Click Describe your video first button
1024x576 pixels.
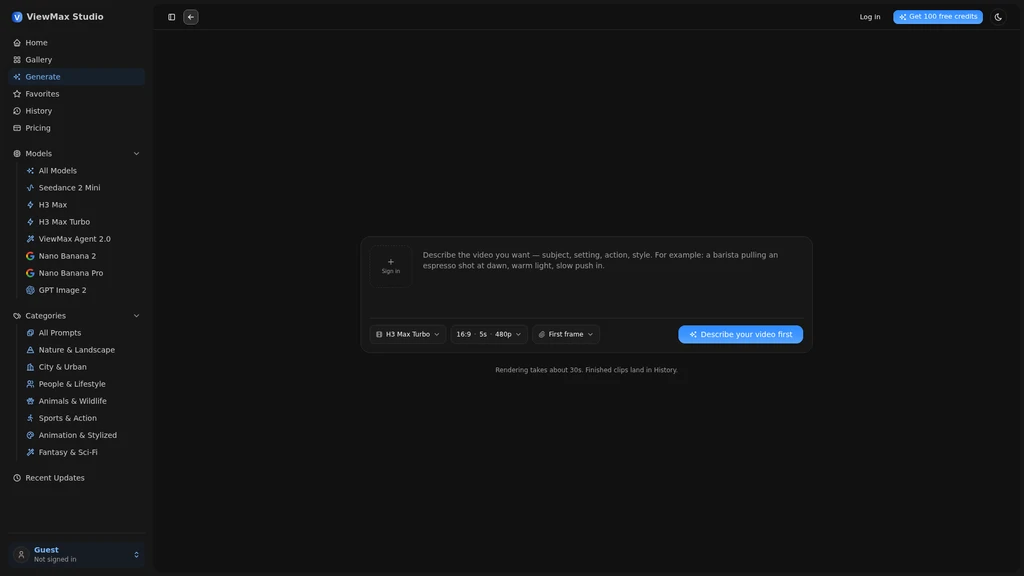click(x=741, y=334)
